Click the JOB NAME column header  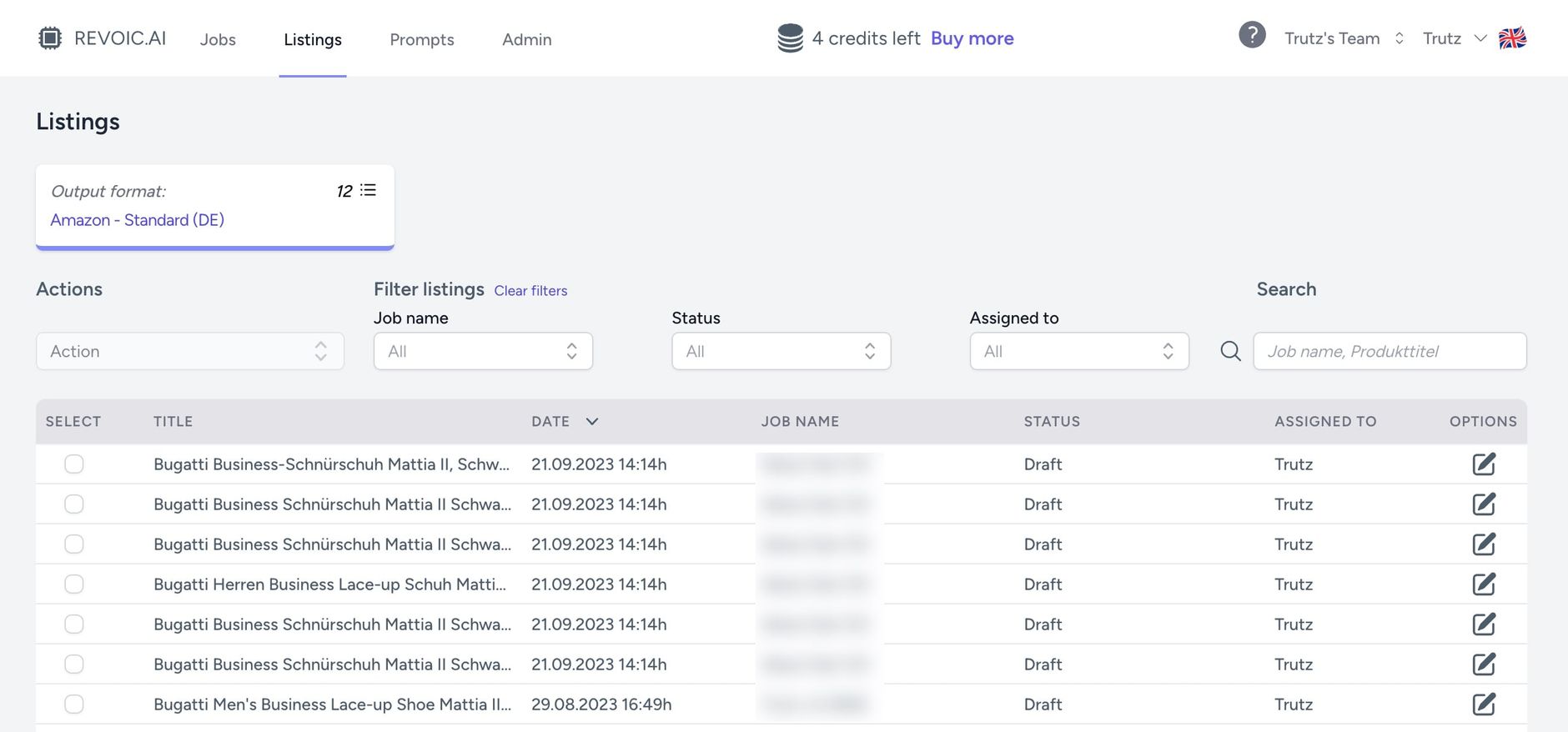pos(800,421)
